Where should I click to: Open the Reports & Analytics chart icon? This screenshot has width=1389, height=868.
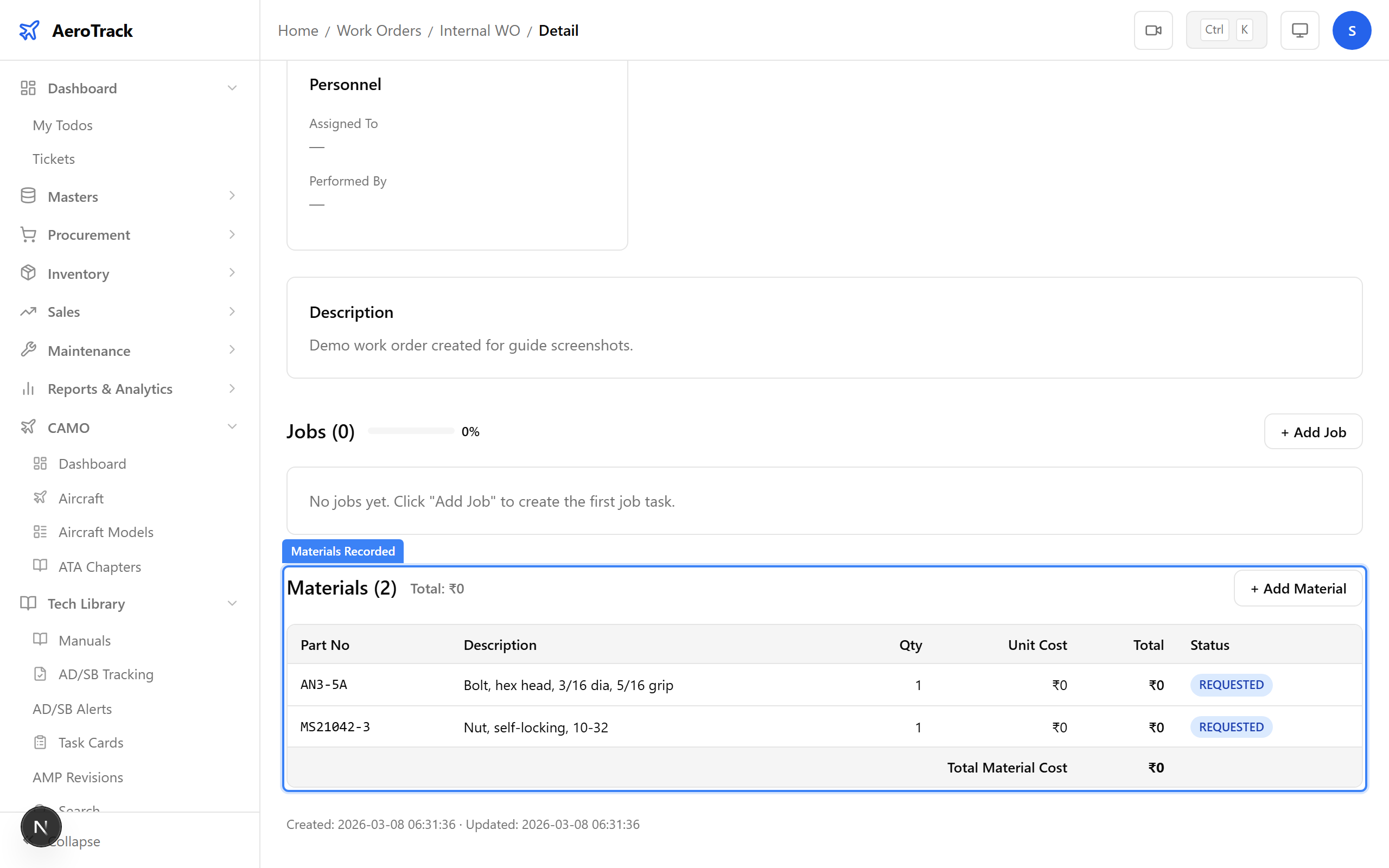[x=28, y=388]
